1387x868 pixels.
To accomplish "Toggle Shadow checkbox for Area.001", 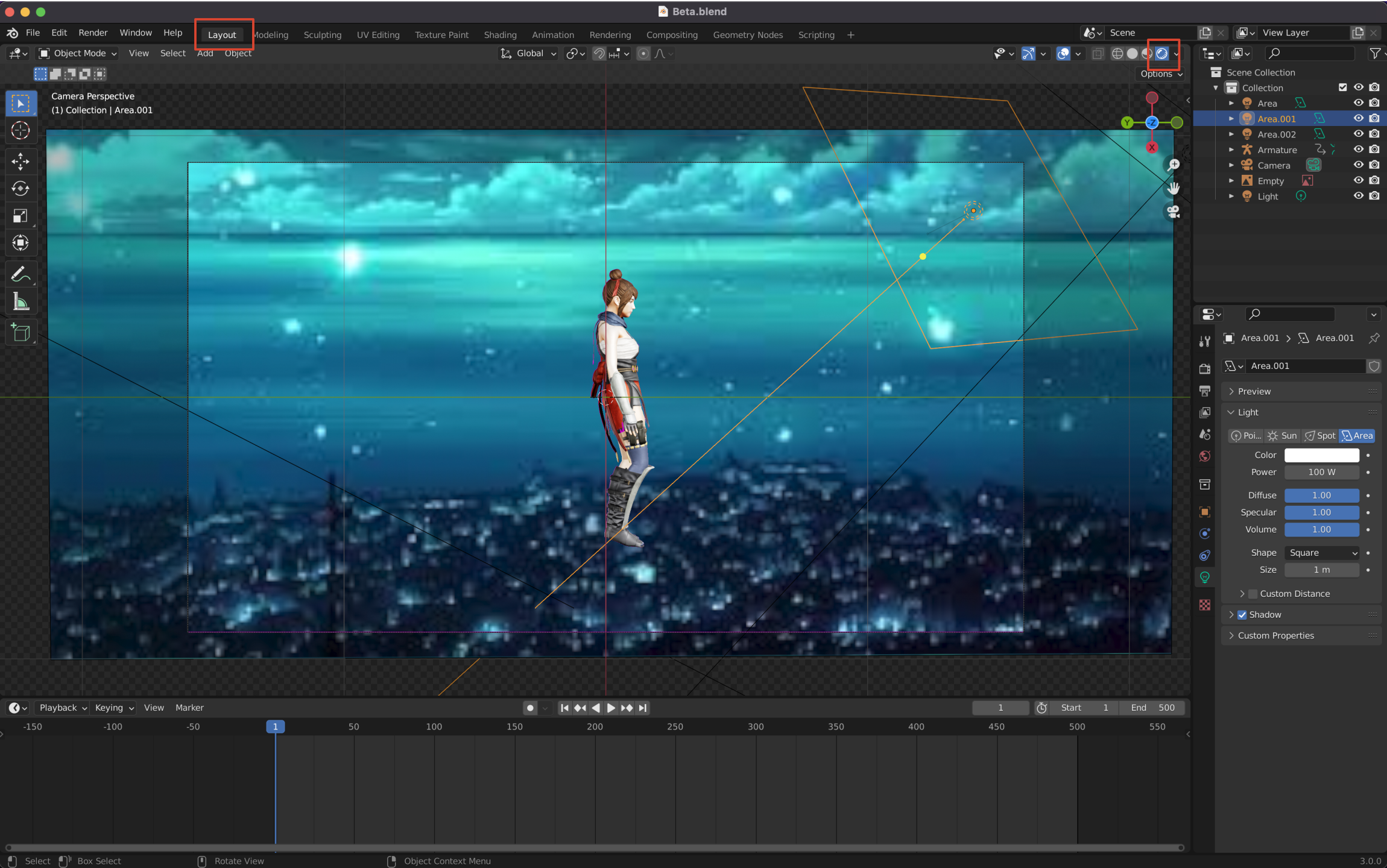I will [x=1243, y=614].
